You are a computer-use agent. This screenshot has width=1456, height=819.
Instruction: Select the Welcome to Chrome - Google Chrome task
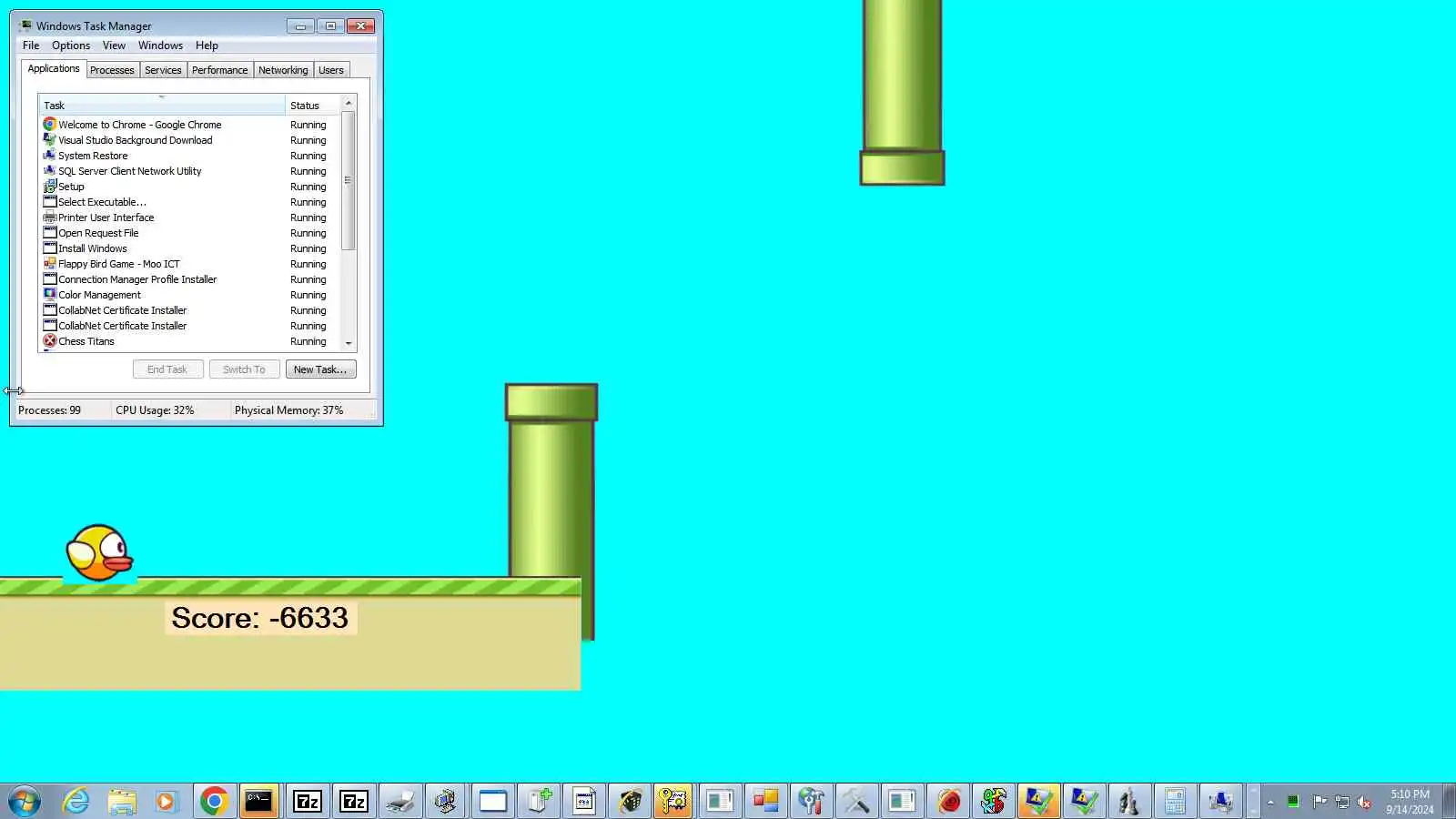coord(189,125)
